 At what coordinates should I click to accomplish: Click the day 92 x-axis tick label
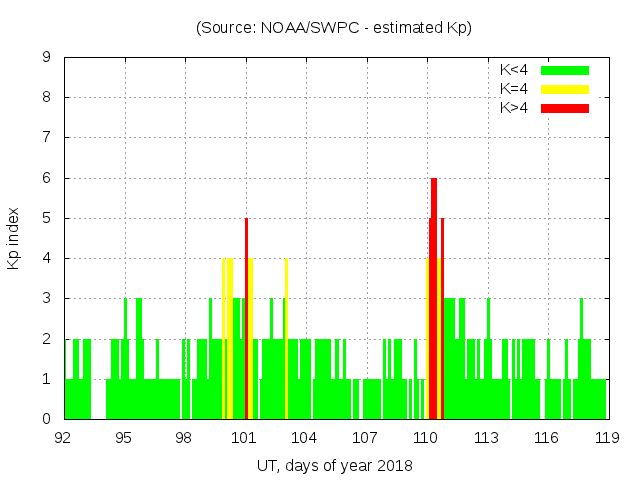click(64, 438)
